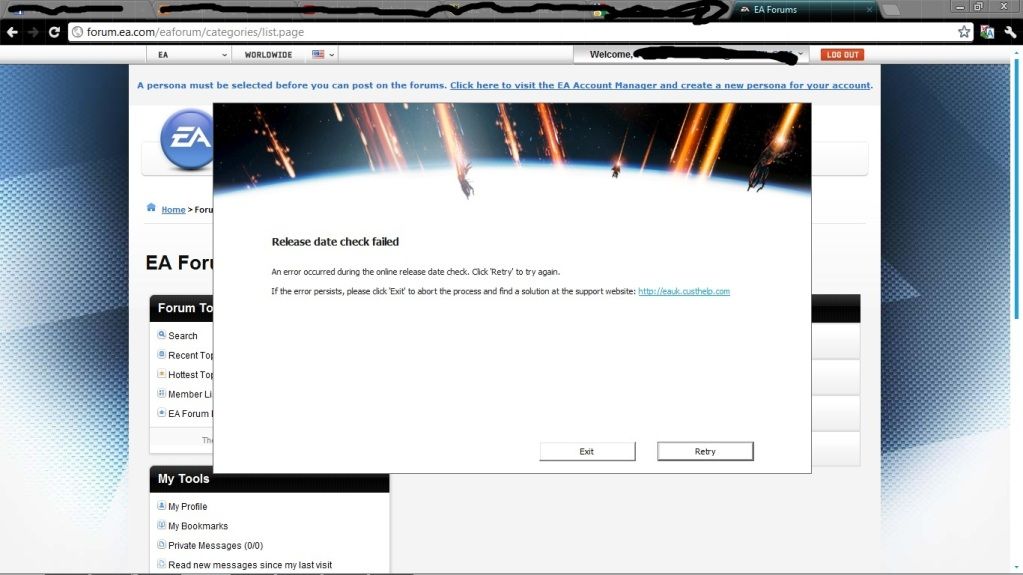This screenshot has width=1023, height=575.
Task: Open Read new messages since last visit
Action: coord(249,565)
